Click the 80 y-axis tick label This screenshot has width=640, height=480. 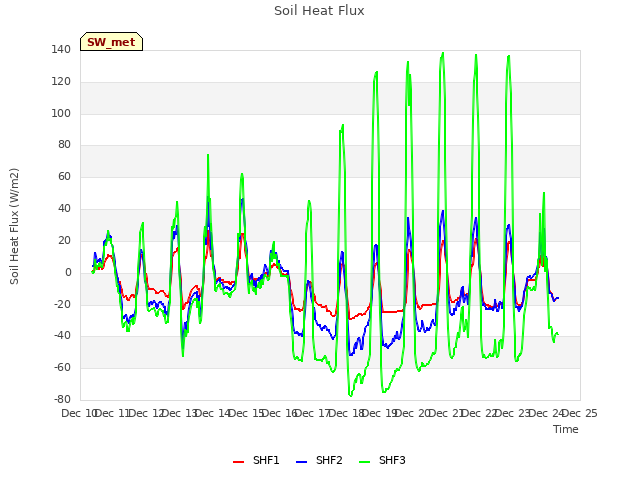[x=64, y=144]
